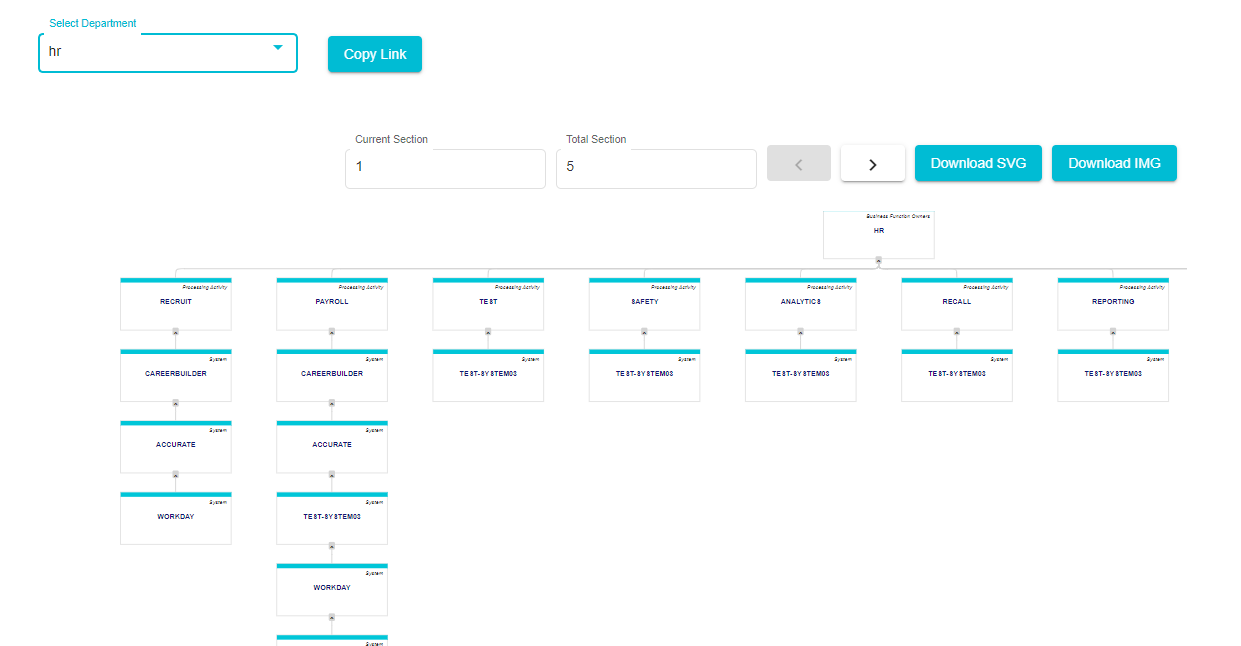Select the RECRUIT processing activity node

pos(176,304)
